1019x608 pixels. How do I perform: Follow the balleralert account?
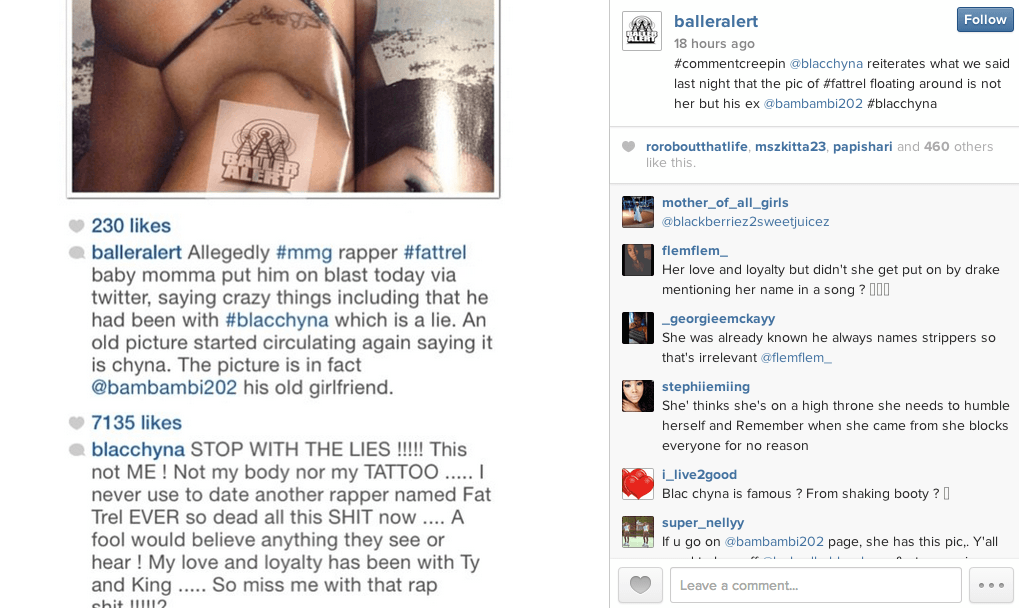(x=985, y=19)
